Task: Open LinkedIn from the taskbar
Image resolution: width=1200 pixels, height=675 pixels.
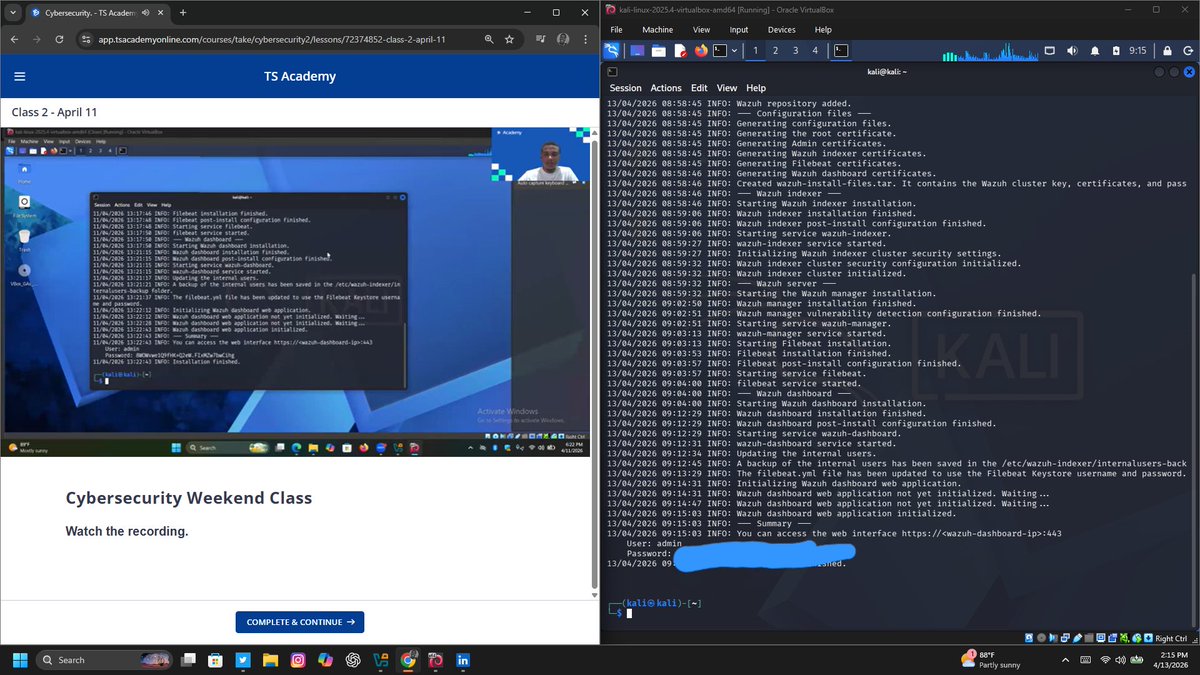Action: tap(463, 660)
